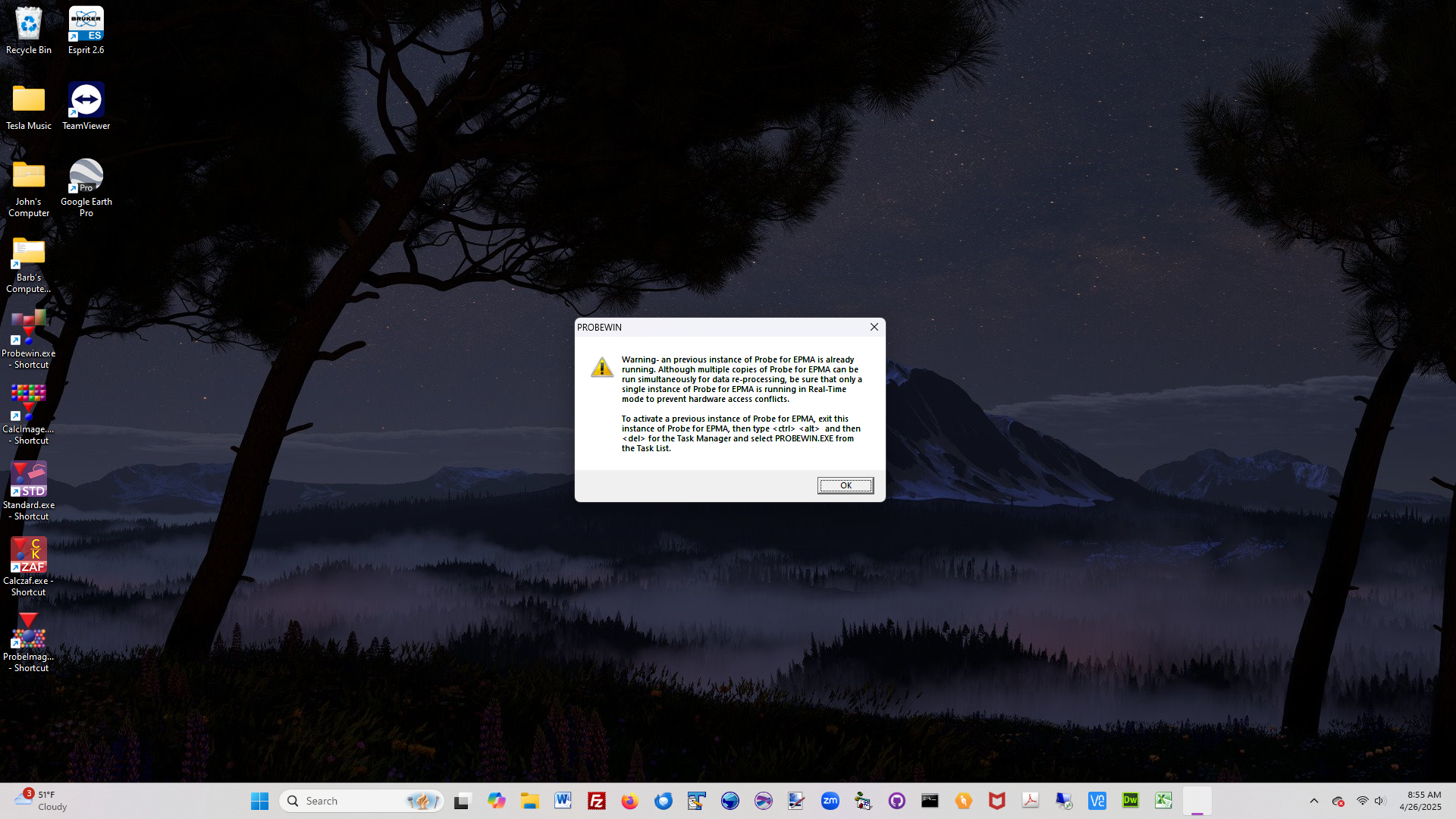The image size is (1456, 819).
Task: Expand the hidden system tray icons
Action: tap(1313, 801)
